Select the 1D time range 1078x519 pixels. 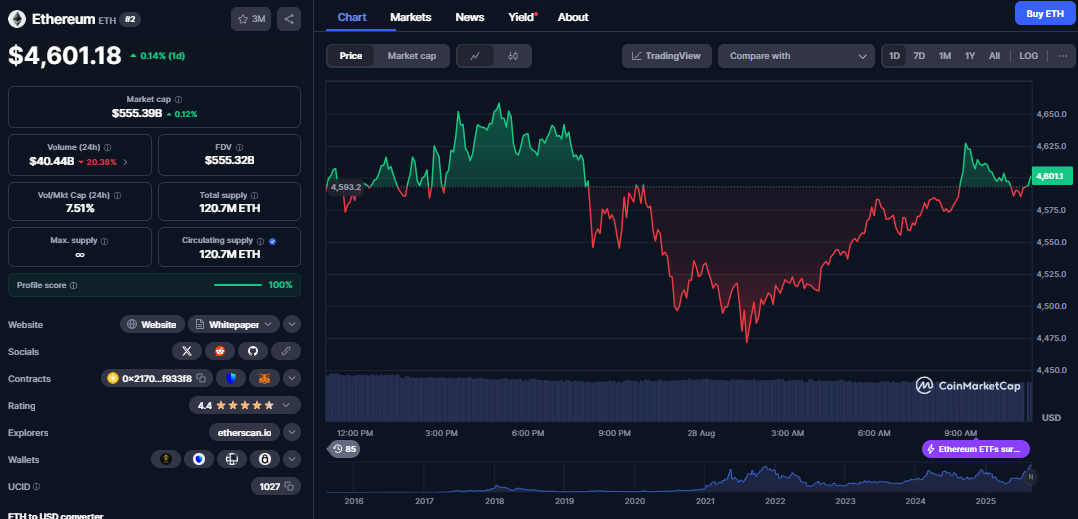(894, 56)
